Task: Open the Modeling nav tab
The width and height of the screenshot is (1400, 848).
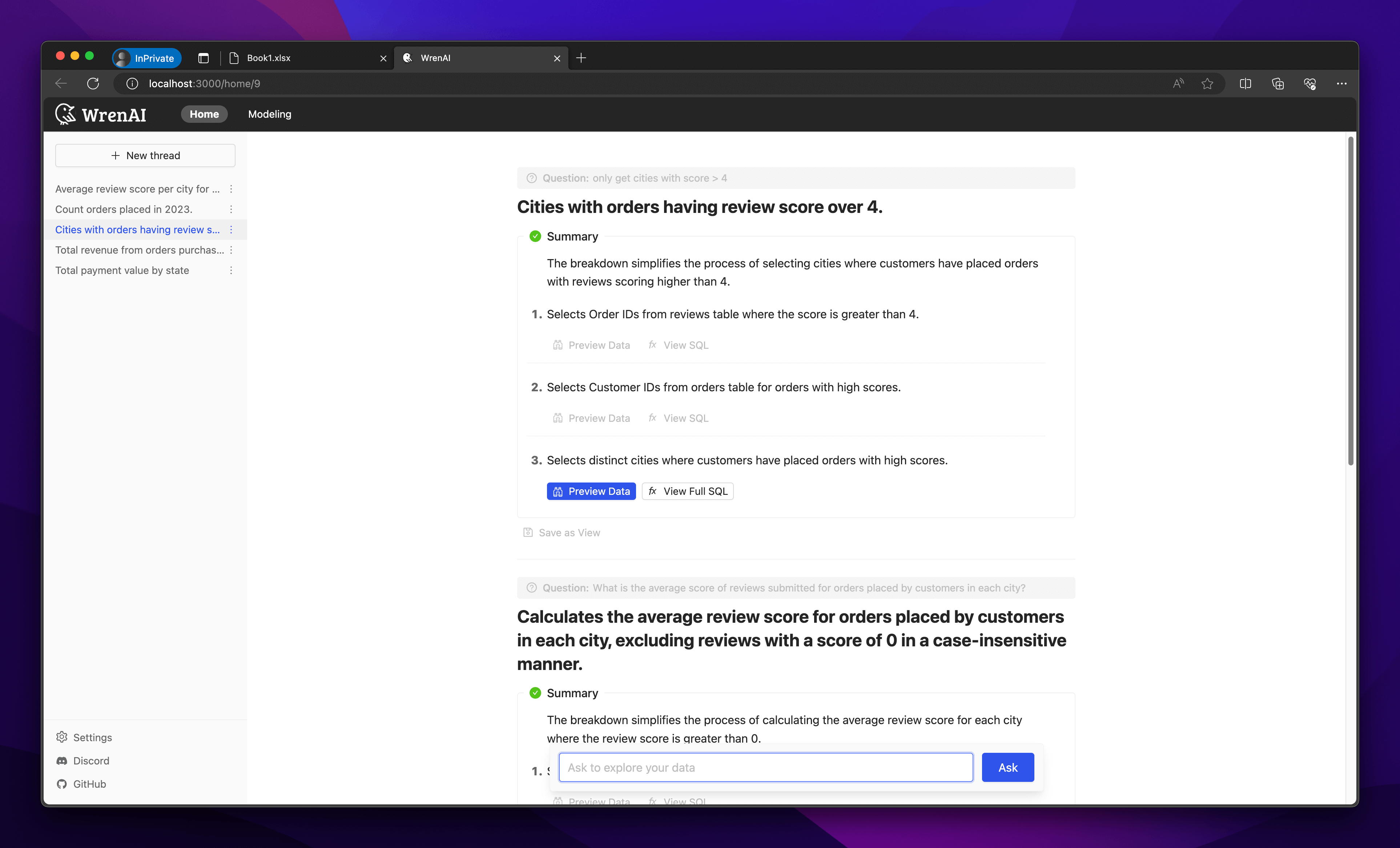Action: point(269,114)
